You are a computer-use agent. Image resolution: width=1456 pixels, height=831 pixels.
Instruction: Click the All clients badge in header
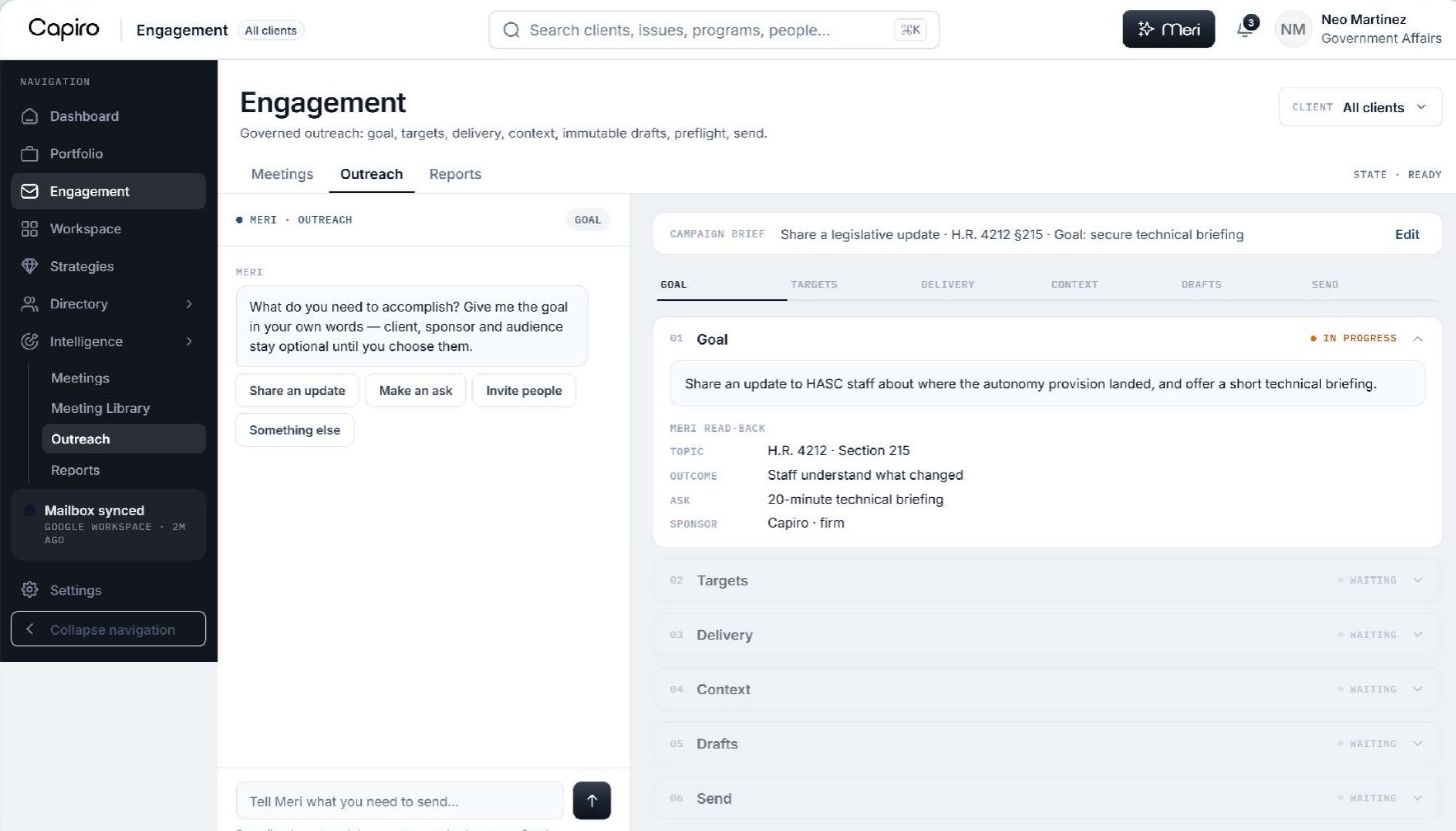270,31
